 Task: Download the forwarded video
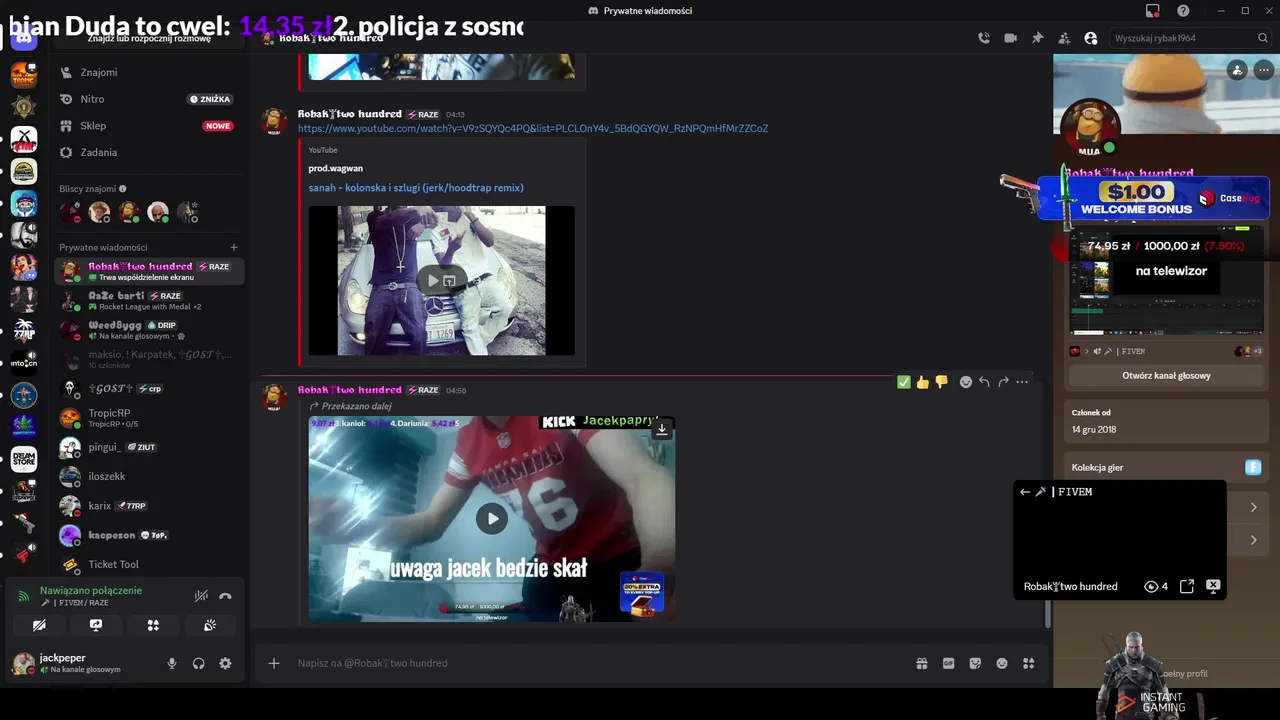[x=661, y=429]
